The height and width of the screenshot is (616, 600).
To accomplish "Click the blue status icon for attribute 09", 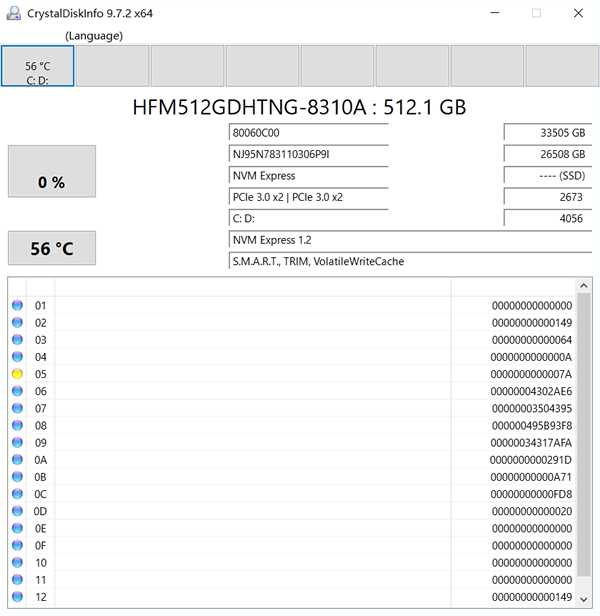I will (x=17, y=442).
